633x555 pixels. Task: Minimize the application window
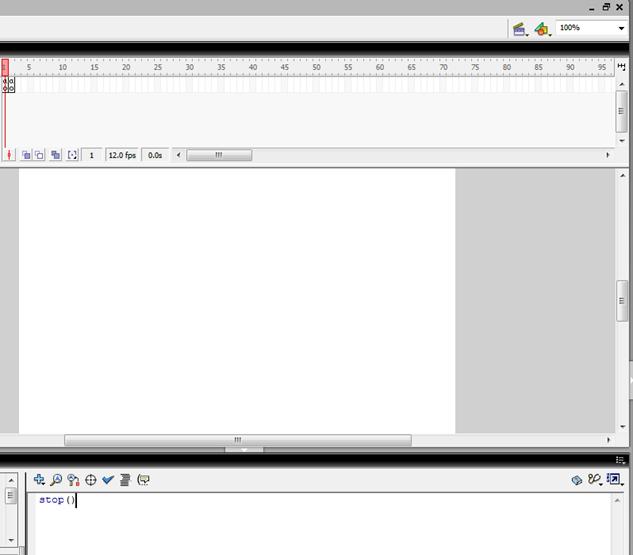coord(591,8)
